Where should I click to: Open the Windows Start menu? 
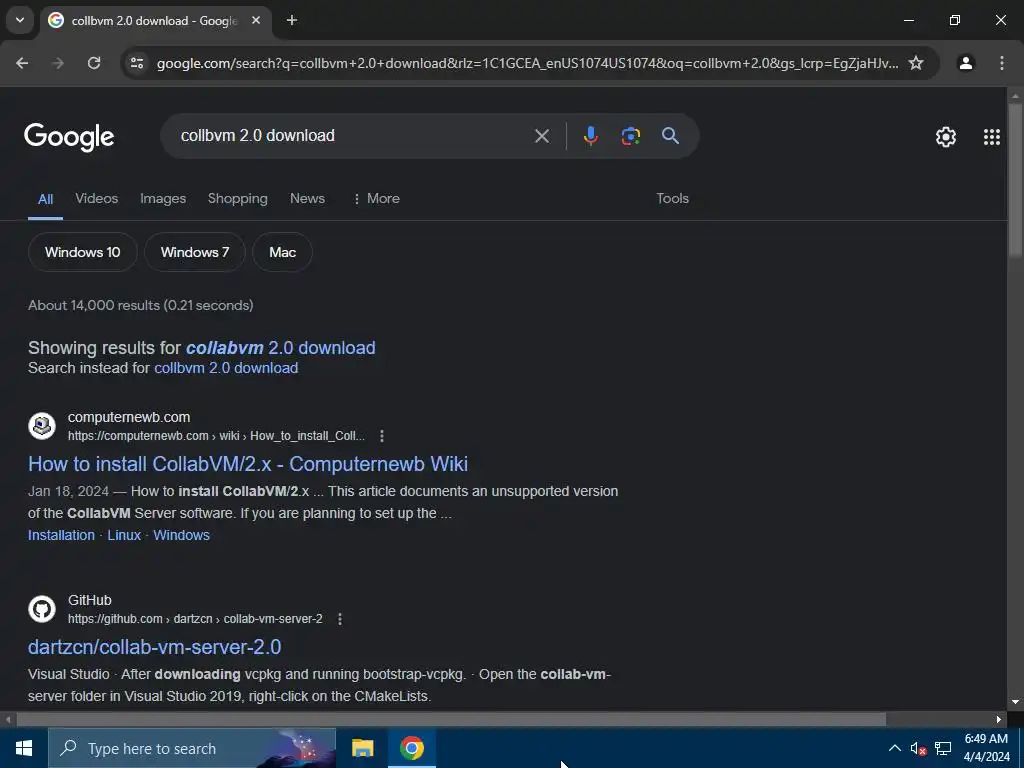point(24,748)
